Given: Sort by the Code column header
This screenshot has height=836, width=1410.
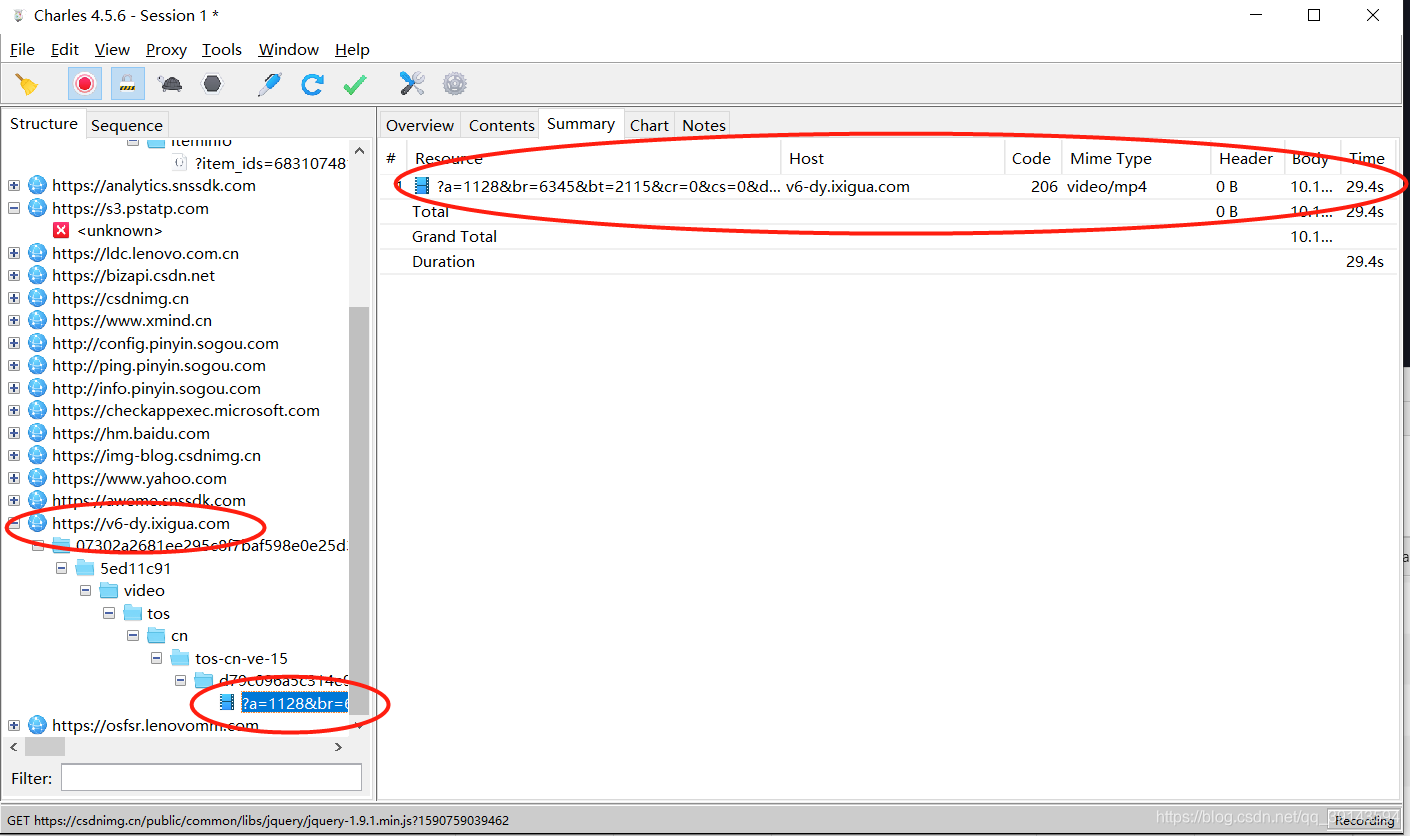Looking at the screenshot, I should [1032, 158].
